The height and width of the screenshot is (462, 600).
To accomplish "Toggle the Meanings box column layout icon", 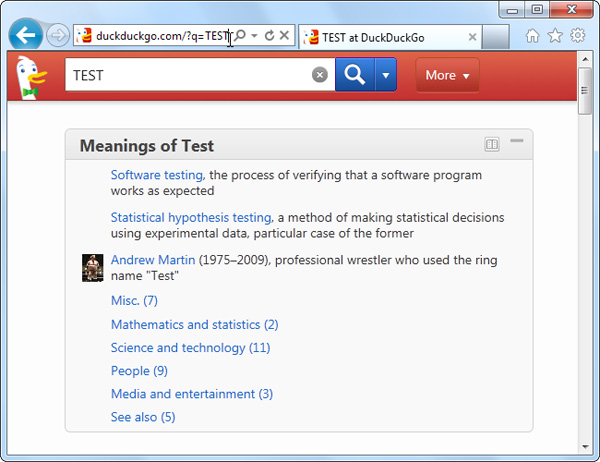I will tap(492, 145).
